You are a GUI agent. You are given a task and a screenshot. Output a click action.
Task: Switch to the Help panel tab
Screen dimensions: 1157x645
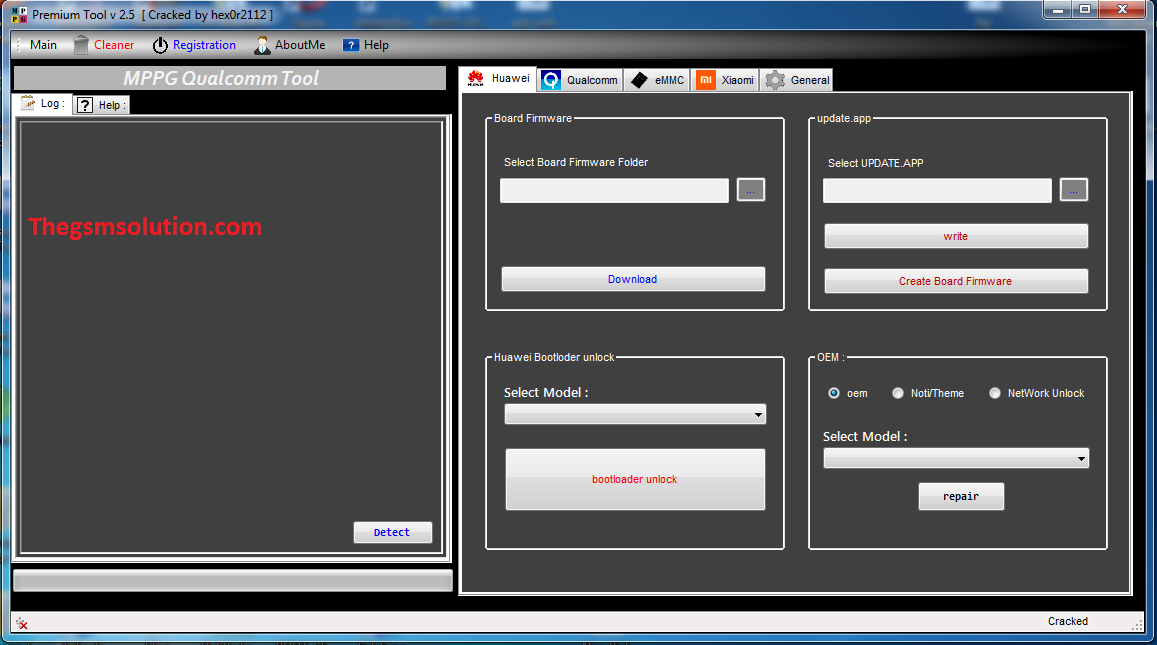(101, 105)
